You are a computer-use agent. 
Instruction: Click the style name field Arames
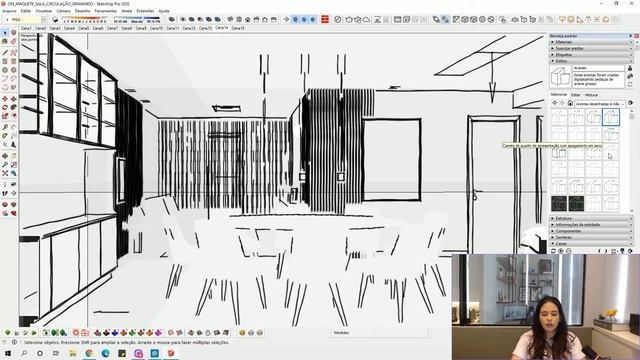coord(598,68)
